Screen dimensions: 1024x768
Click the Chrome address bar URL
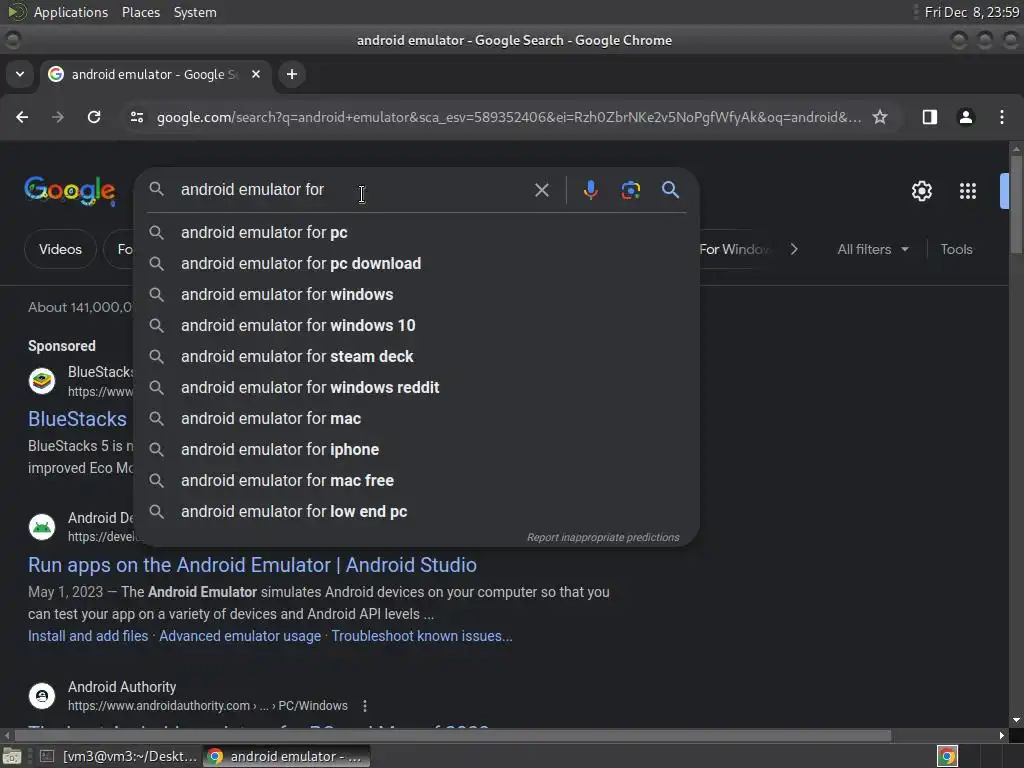[508, 117]
